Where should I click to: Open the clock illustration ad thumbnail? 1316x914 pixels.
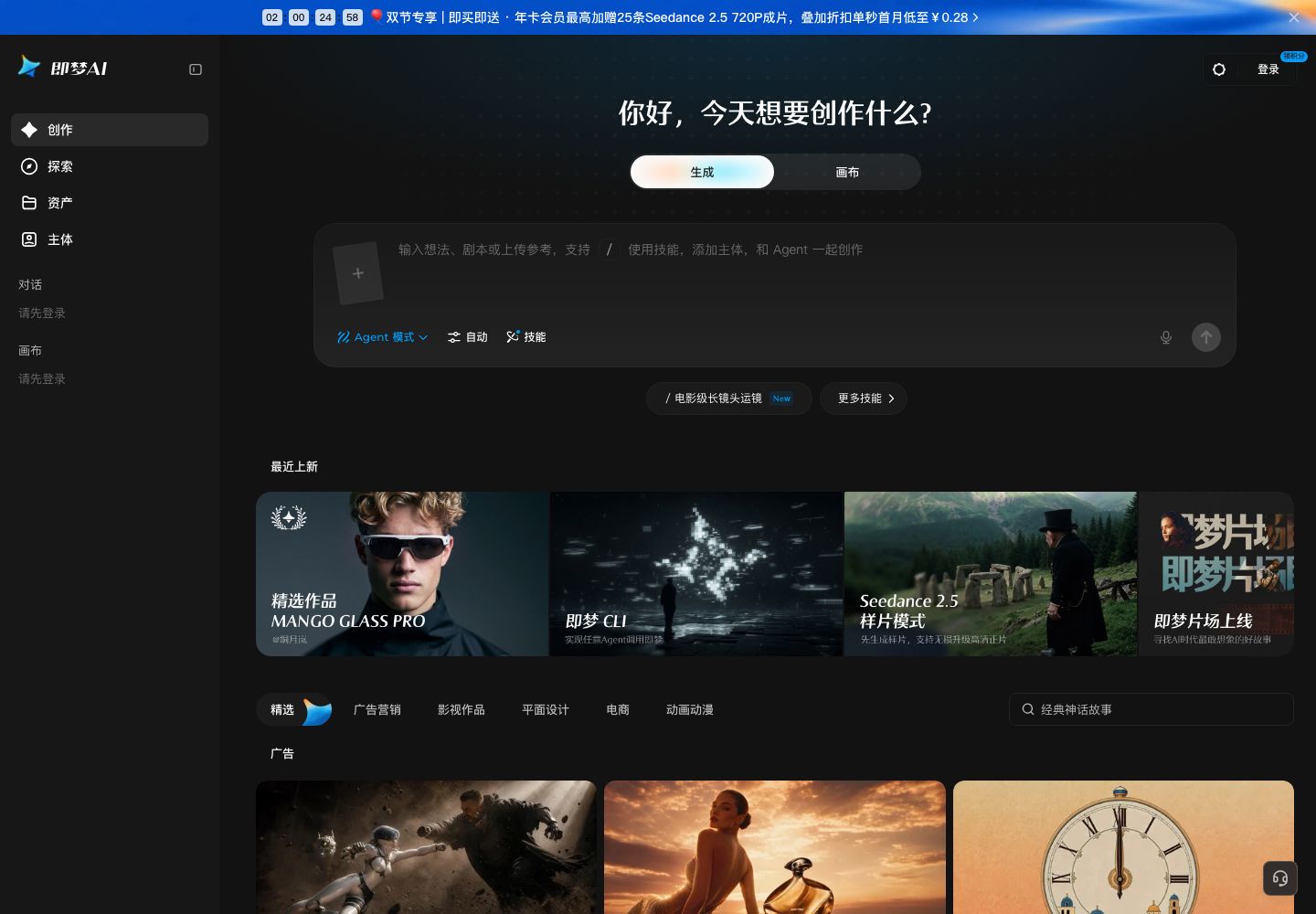point(1123,847)
